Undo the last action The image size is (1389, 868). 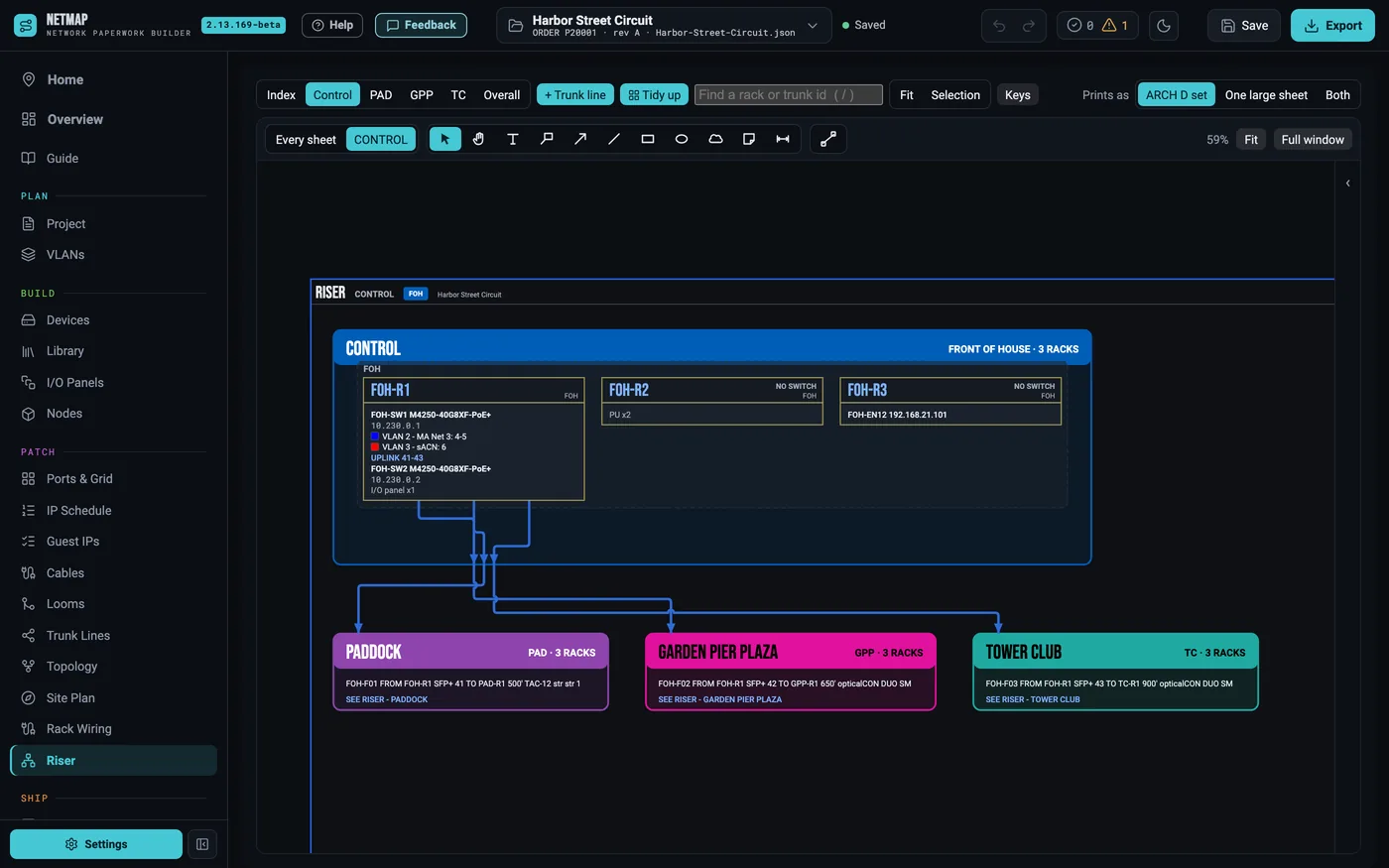[x=999, y=26]
